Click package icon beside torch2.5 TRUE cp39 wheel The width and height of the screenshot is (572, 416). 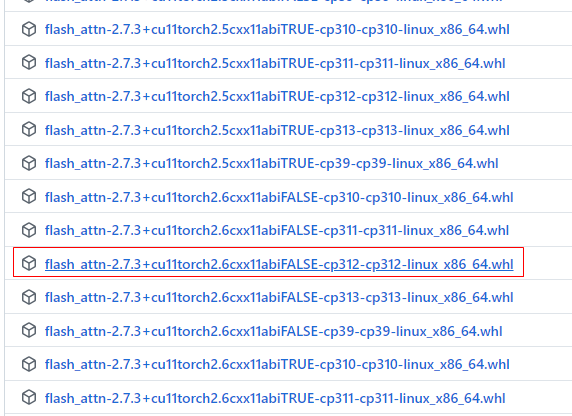[29, 163]
